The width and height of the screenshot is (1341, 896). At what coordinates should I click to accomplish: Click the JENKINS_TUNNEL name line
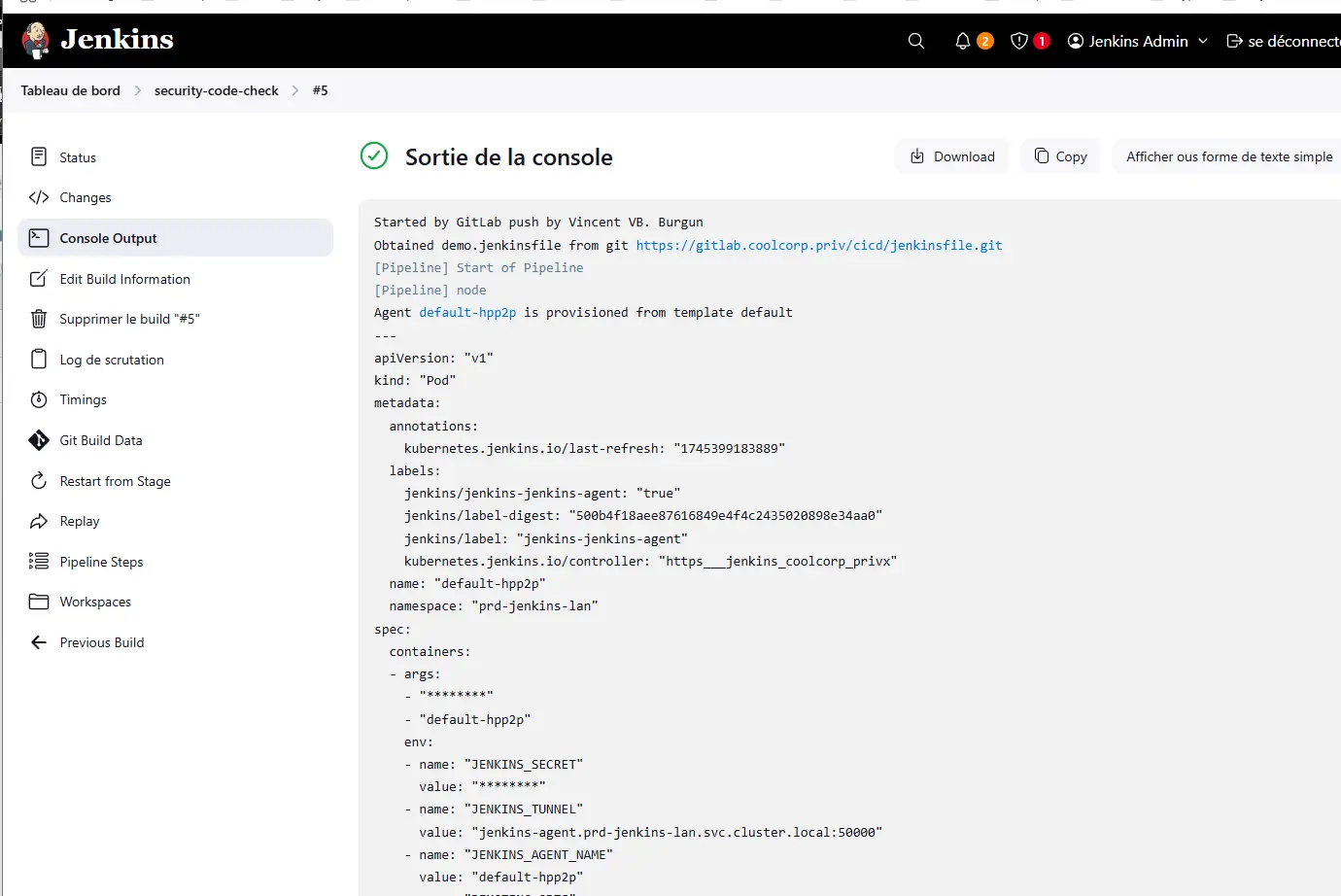[494, 809]
